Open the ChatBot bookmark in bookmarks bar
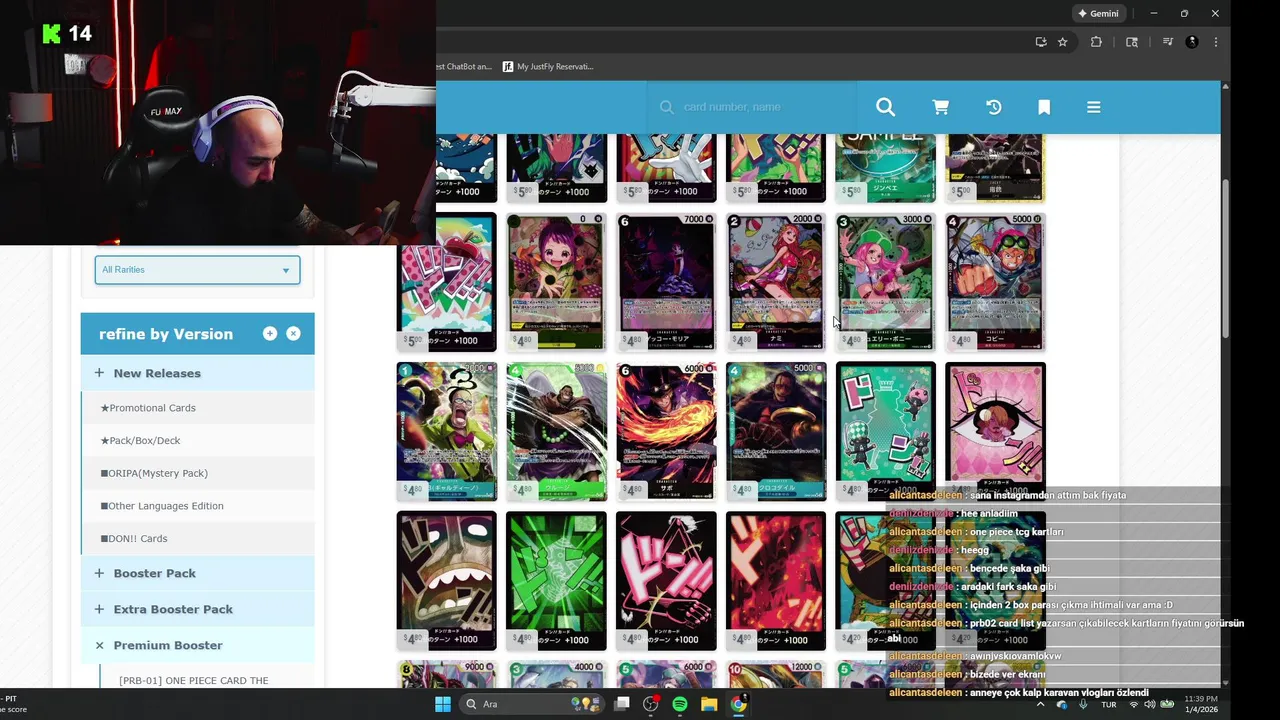Screen dimensions: 1280x720 (464, 66)
